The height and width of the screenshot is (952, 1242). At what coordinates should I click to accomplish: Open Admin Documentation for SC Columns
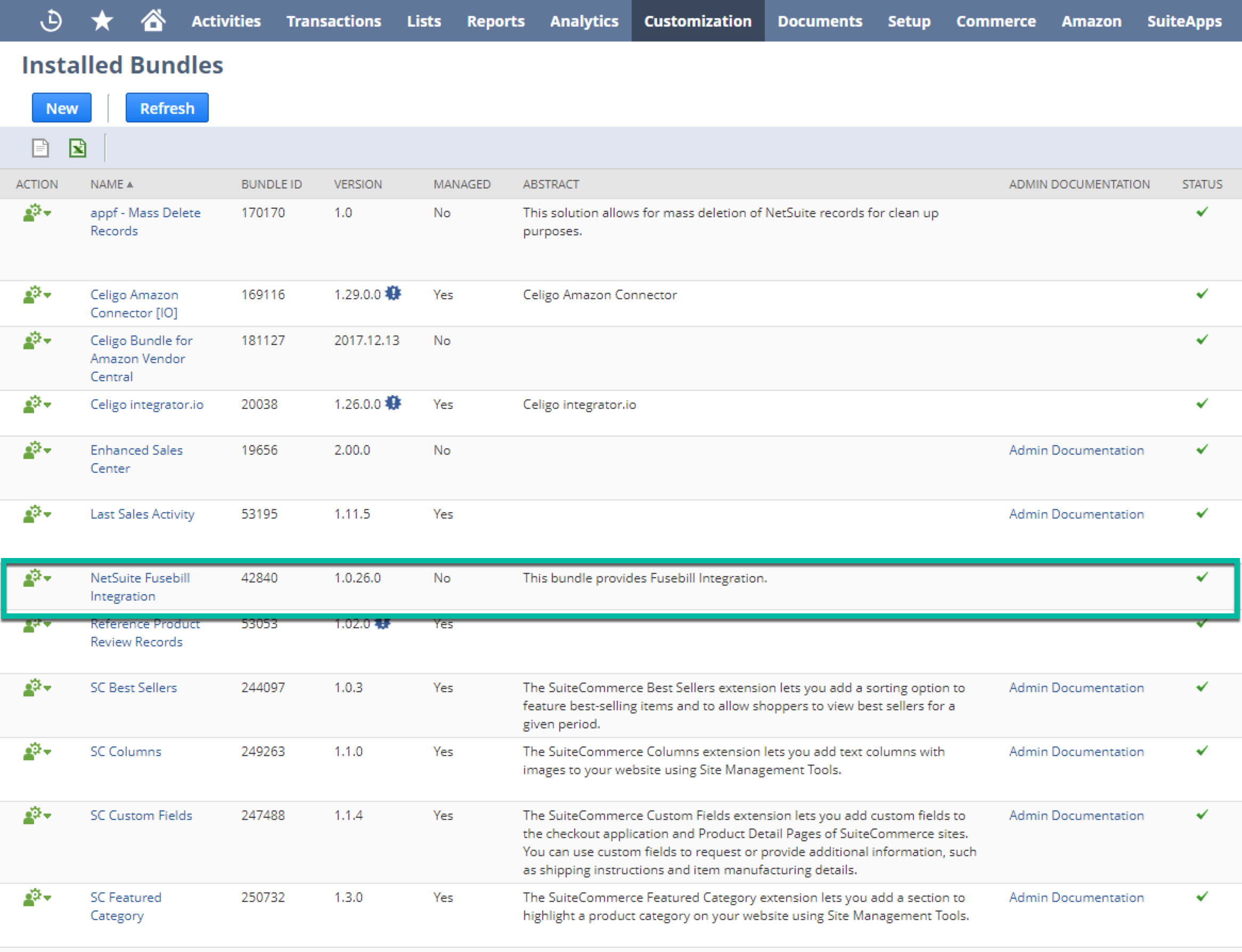click(x=1076, y=751)
